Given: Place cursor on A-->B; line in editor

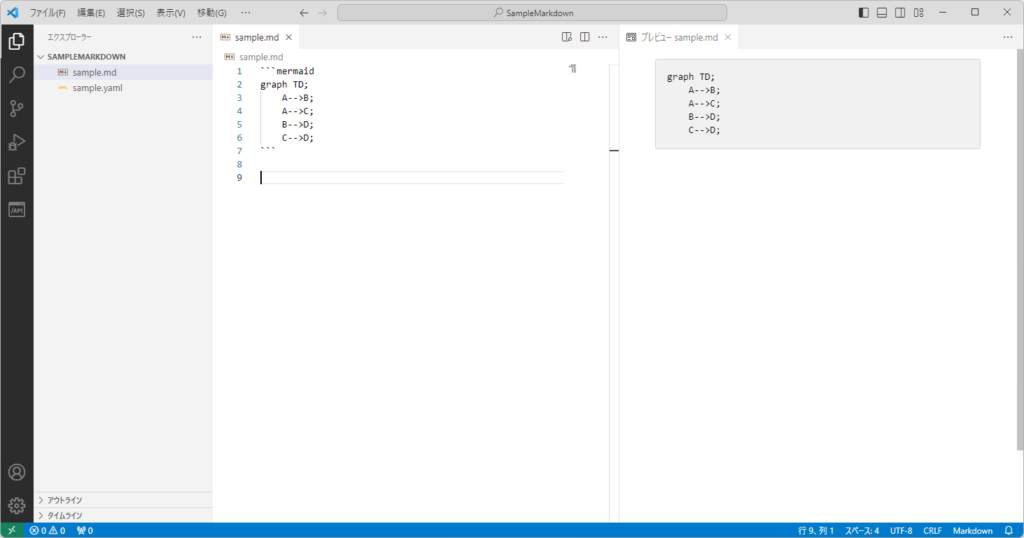Looking at the screenshot, I should pyautogui.click(x=298, y=98).
